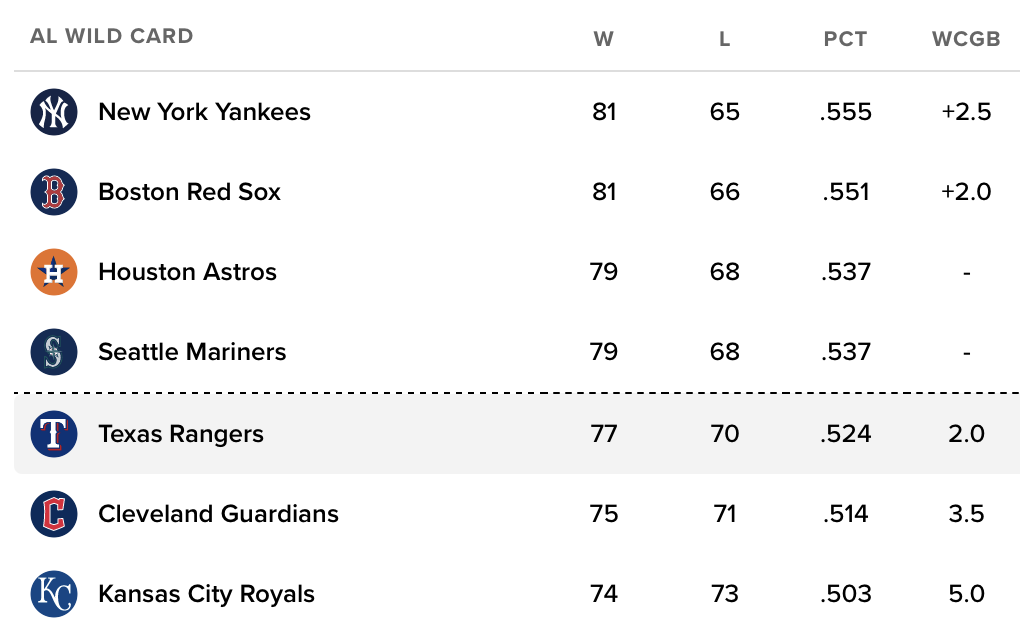Click the New York Yankees logo
Screen dimensions: 1020x624
54,112
